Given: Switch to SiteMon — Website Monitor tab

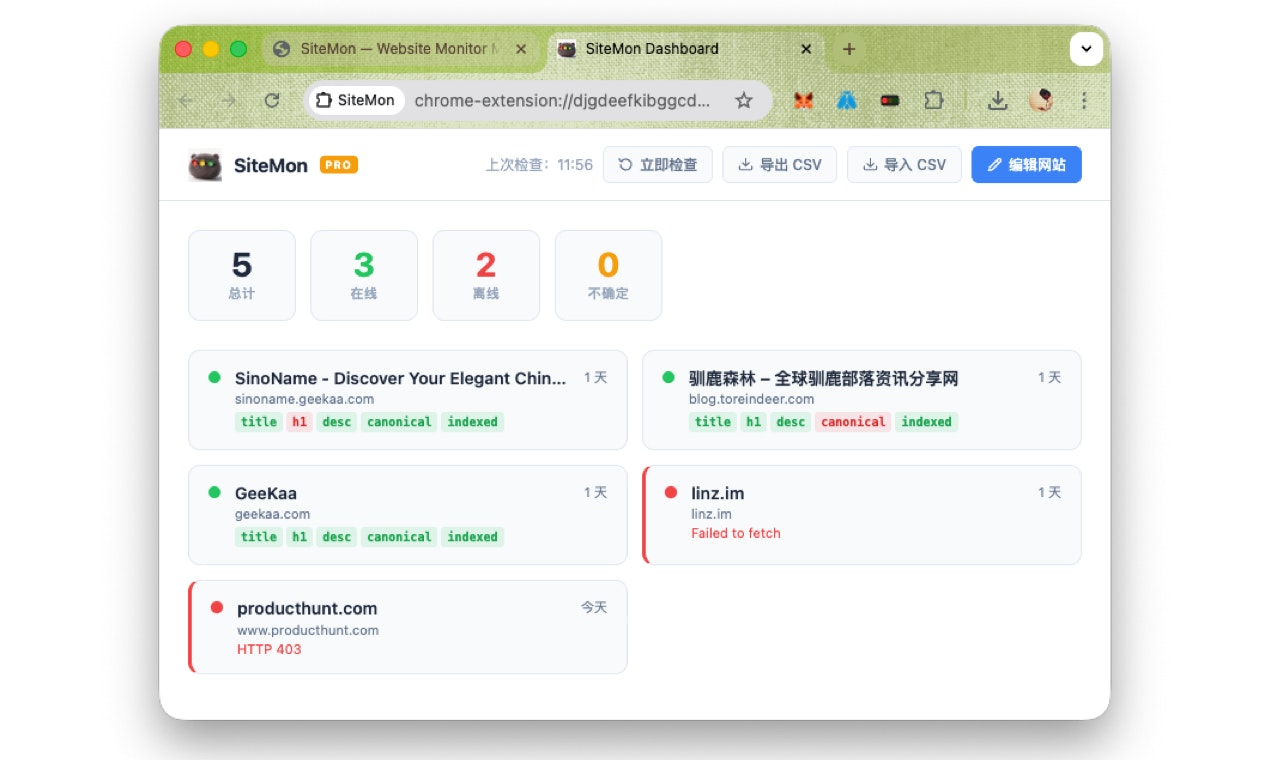Looking at the screenshot, I should pyautogui.click(x=400, y=49).
